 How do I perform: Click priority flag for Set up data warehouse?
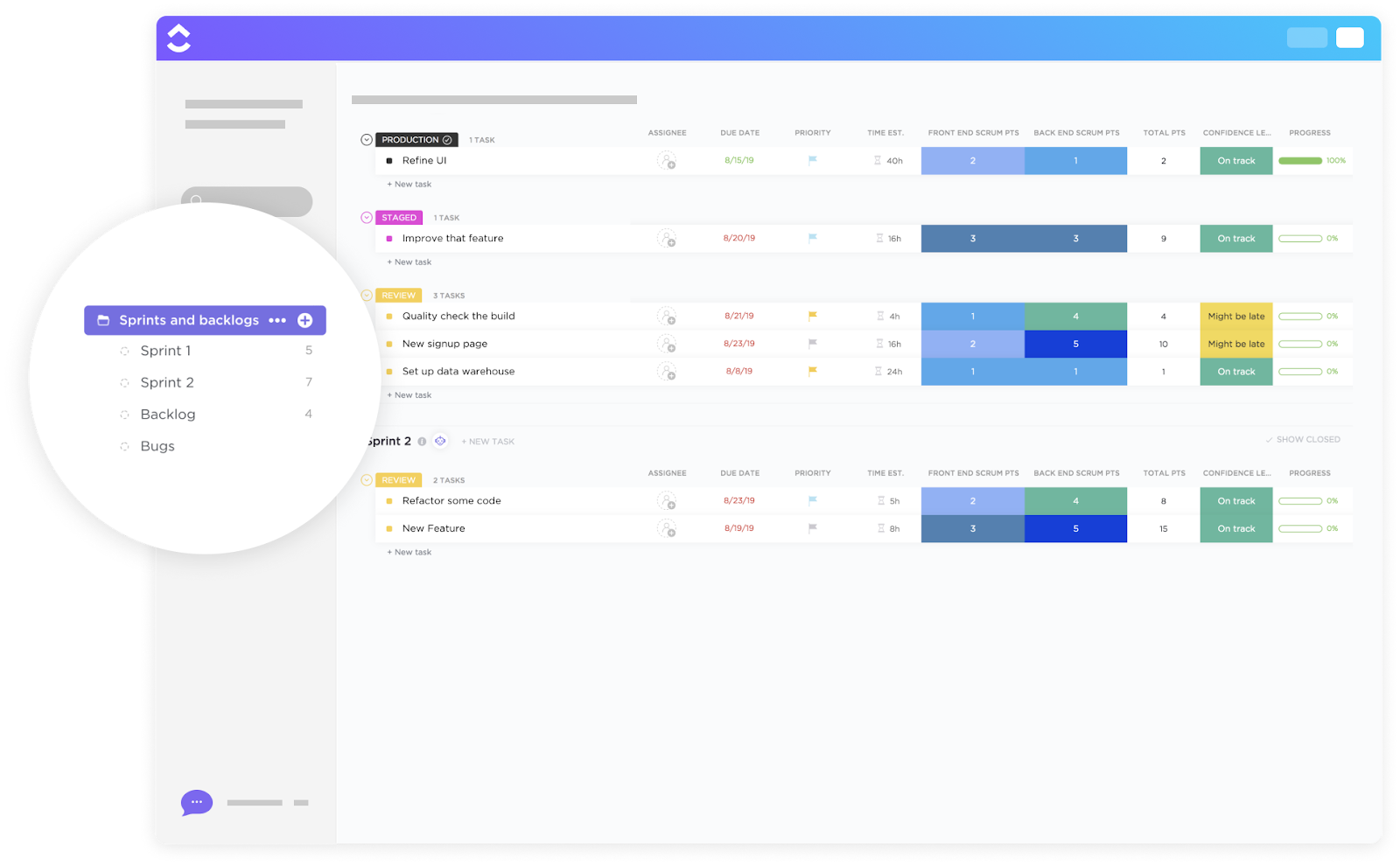point(813,371)
